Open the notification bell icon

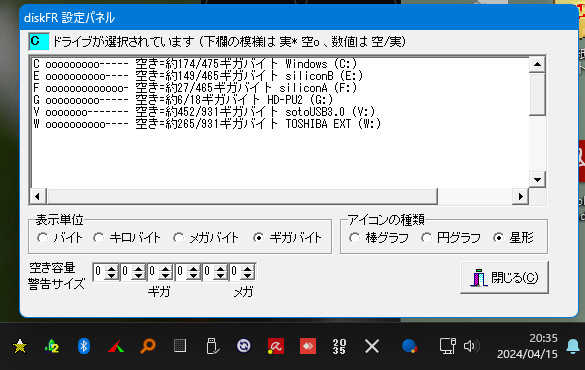[573, 347]
